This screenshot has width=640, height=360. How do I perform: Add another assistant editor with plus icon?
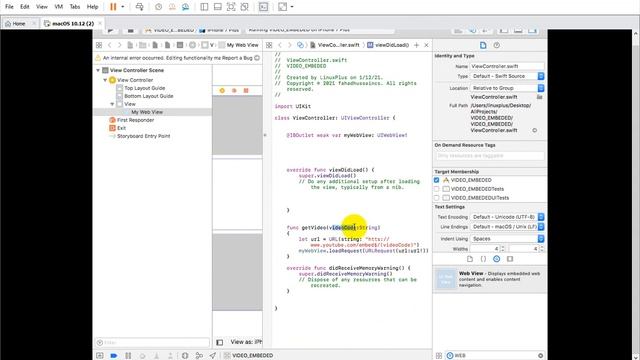pyautogui.click(x=416, y=45)
